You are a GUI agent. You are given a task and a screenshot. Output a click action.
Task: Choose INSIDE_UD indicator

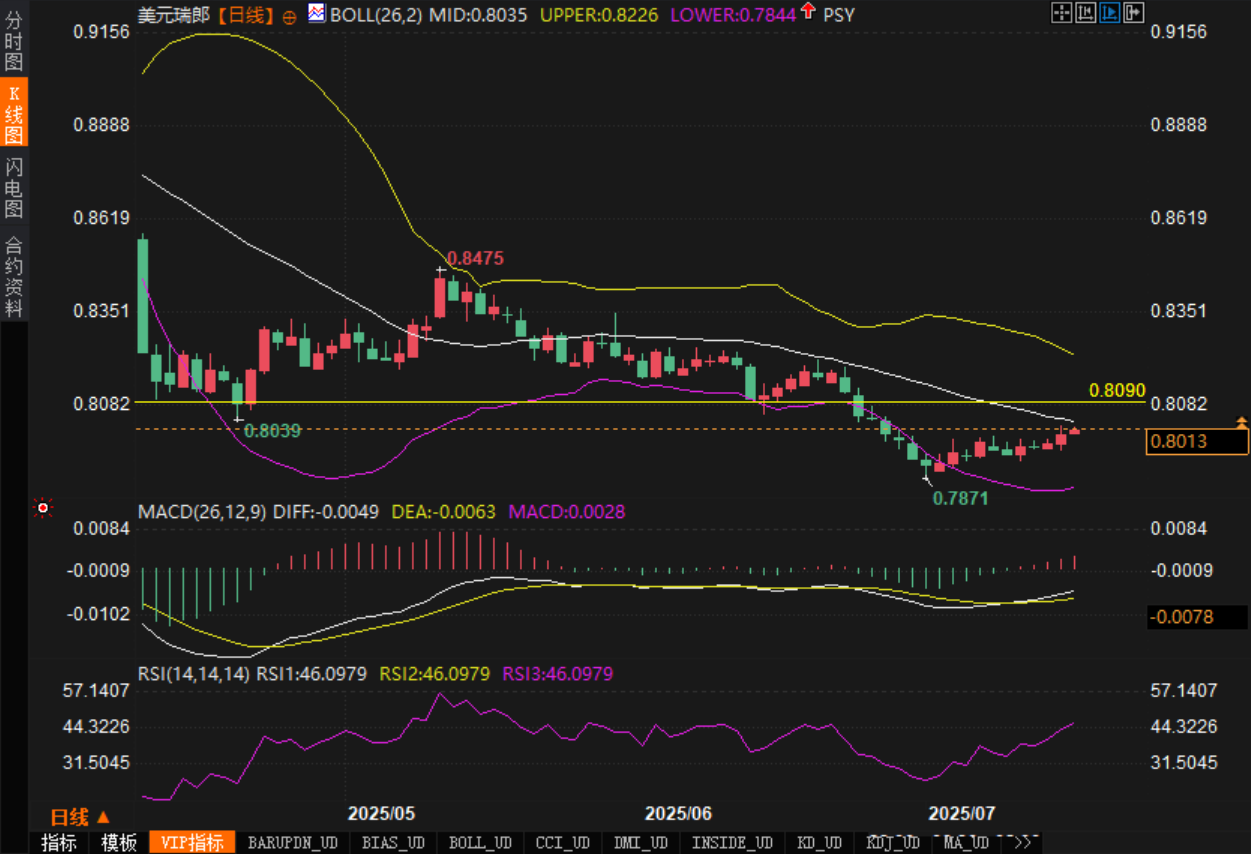pos(733,842)
